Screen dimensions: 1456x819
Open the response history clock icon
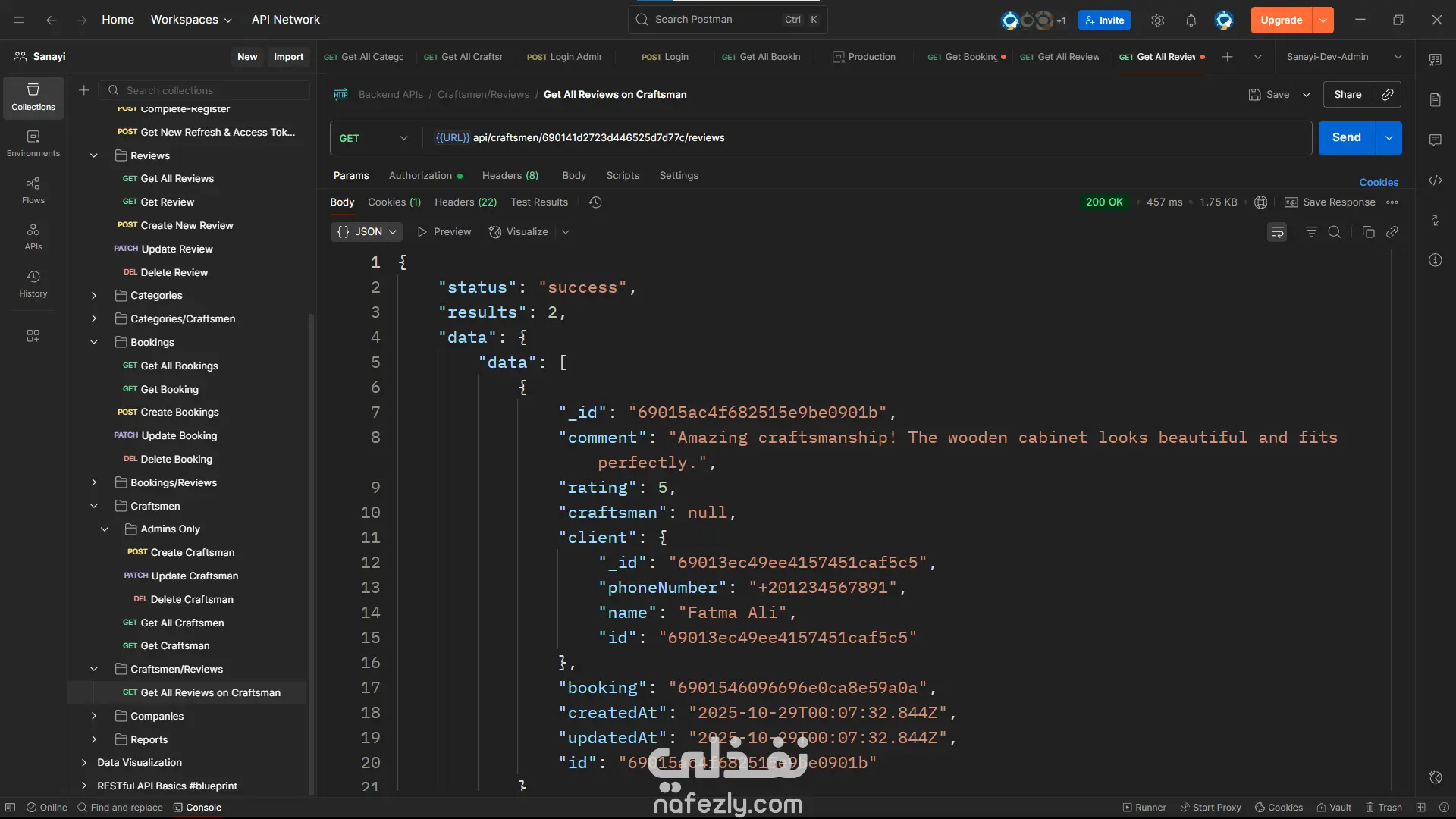point(595,202)
